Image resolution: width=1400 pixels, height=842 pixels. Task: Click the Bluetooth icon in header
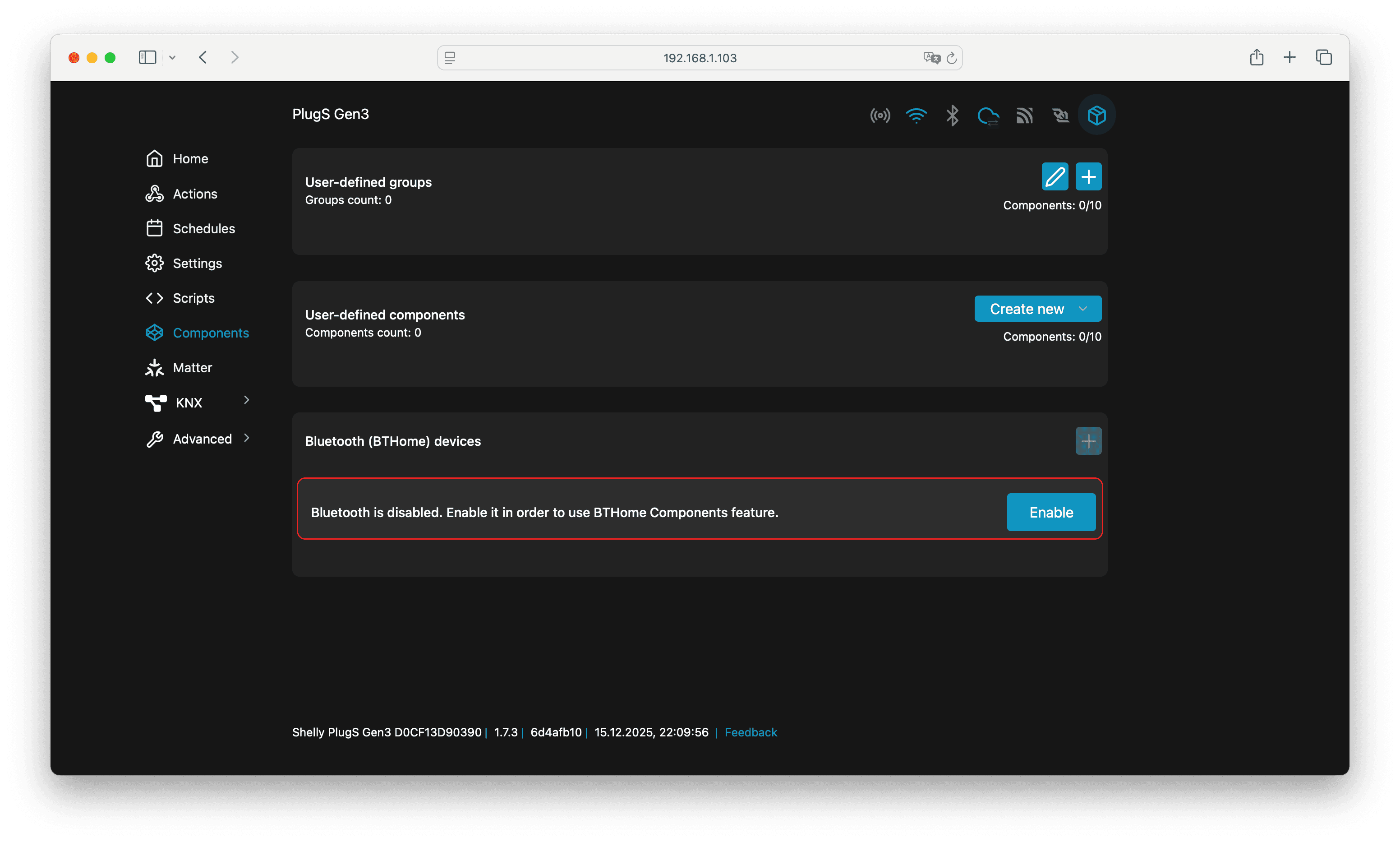(x=952, y=116)
